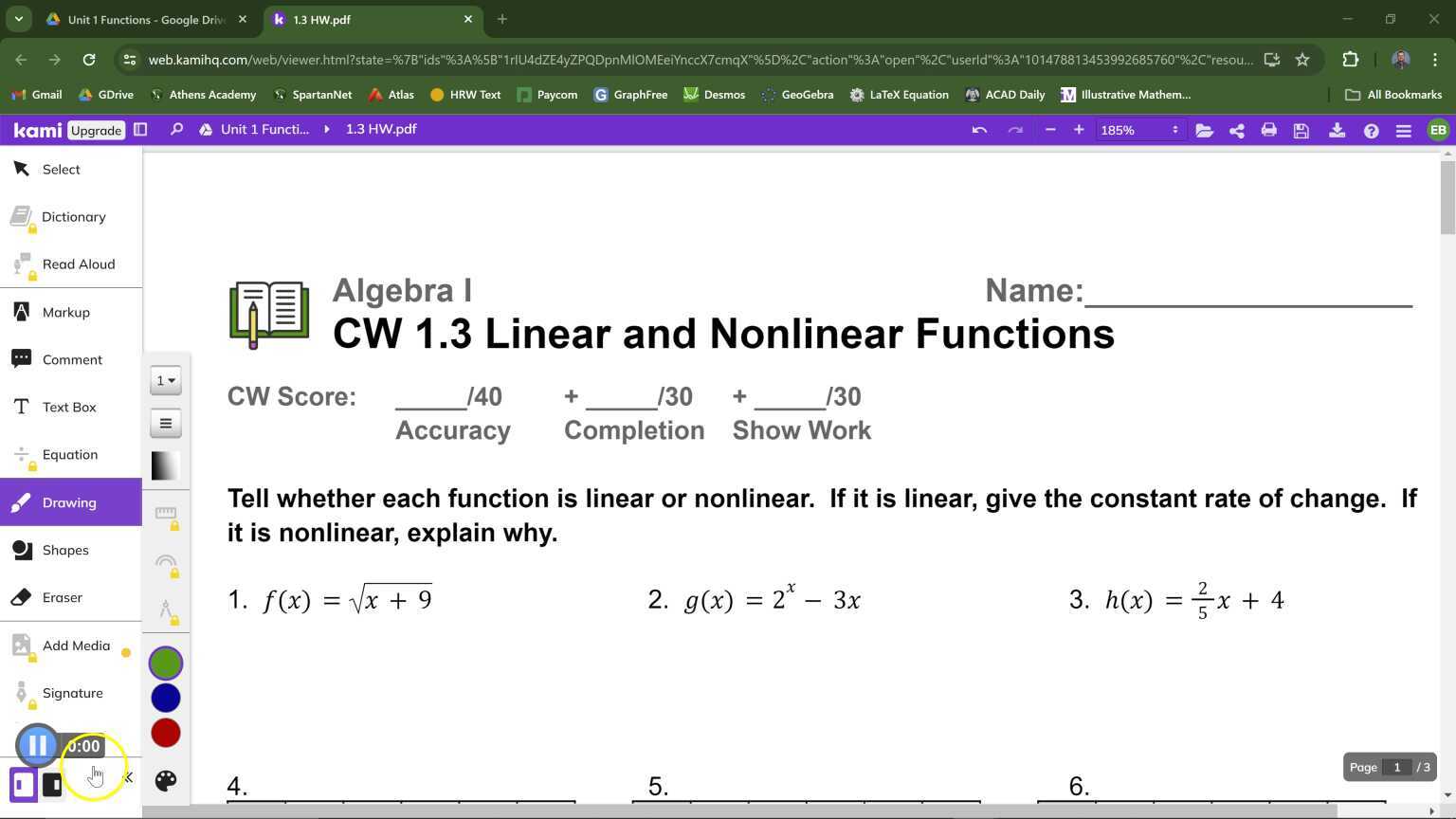Open the zoom level dropdown

click(1137, 130)
